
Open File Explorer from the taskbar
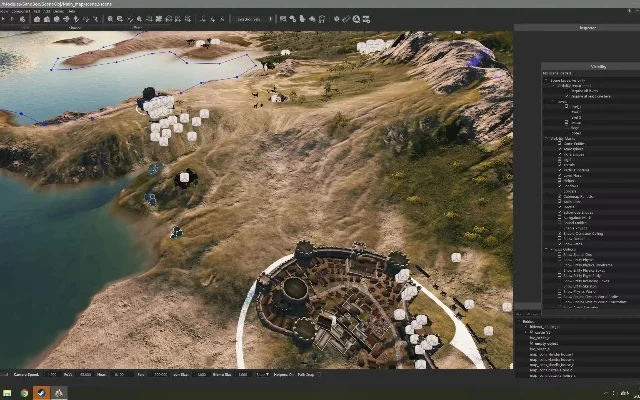pos(7,393)
